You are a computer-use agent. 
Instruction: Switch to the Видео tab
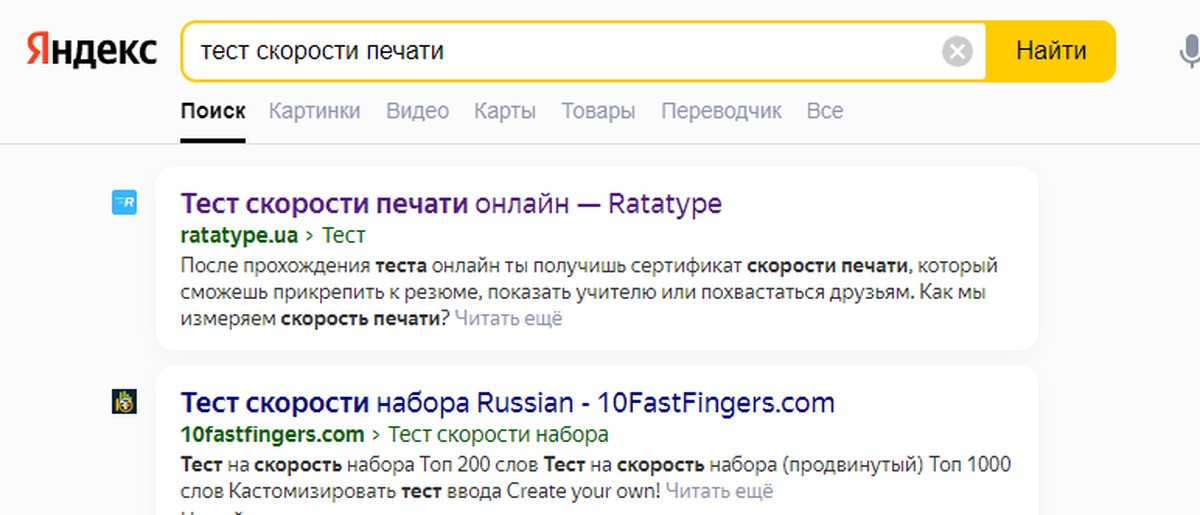tap(418, 111)
